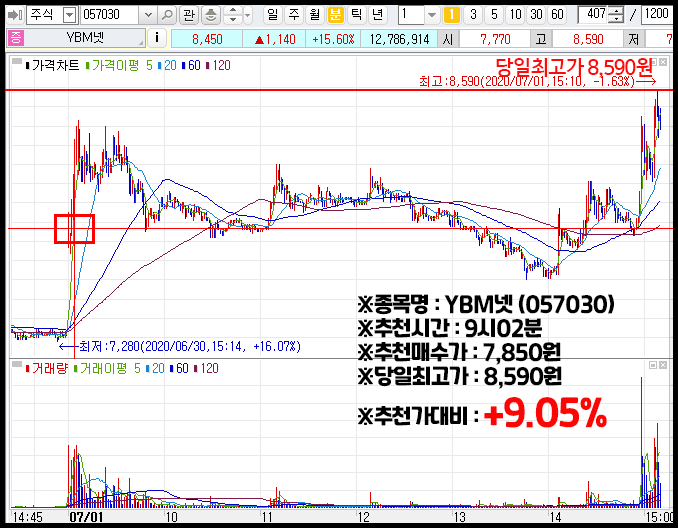Click the 최저:7,280 low marker label
The height and width of the screenshot is (528, 678).
coord(179,346)
